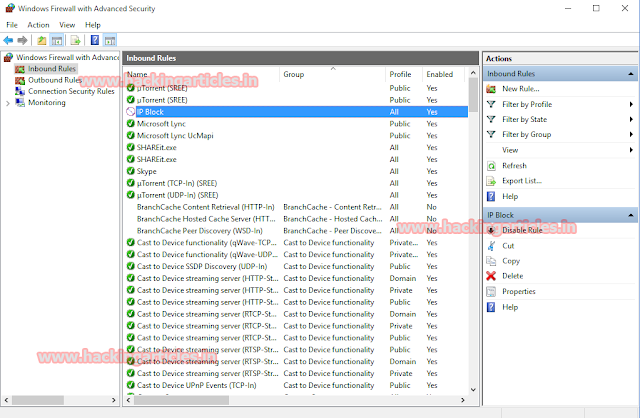Click the Copy icon in Actions
This screenshot has width=640, height=418.
(491, 261)
